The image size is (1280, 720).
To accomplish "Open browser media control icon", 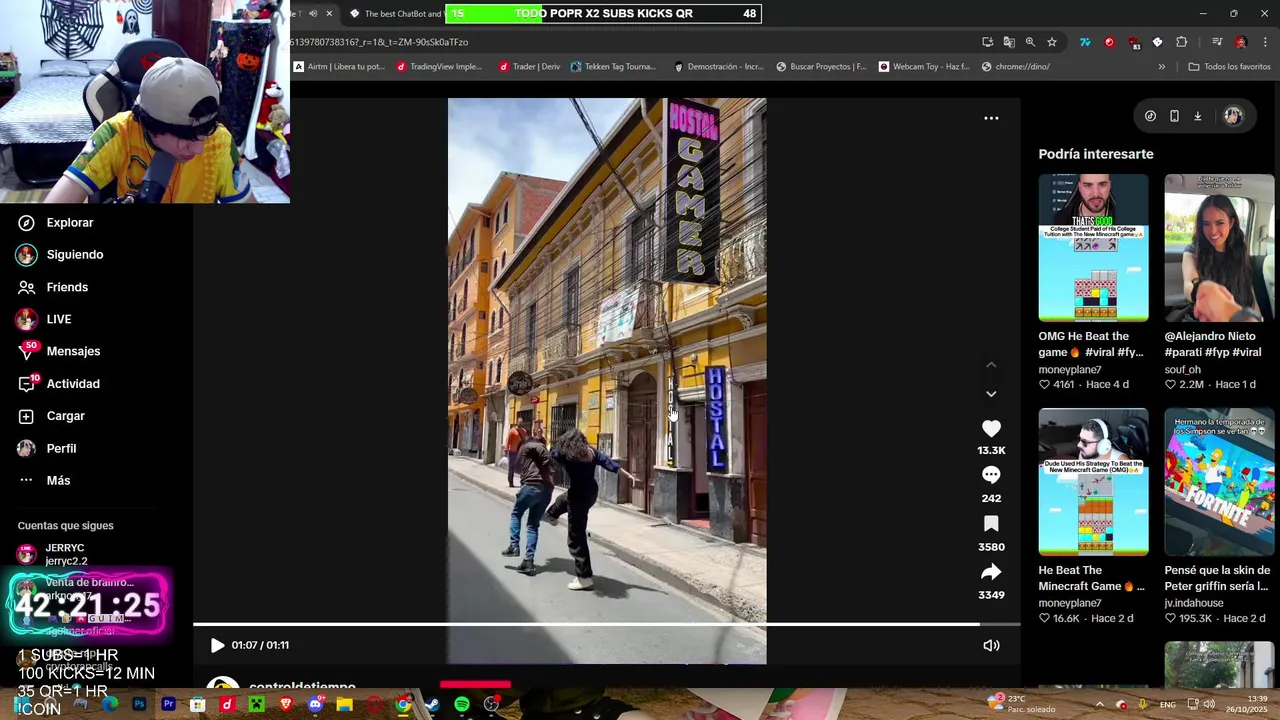I will click(x=1217, y=42).
